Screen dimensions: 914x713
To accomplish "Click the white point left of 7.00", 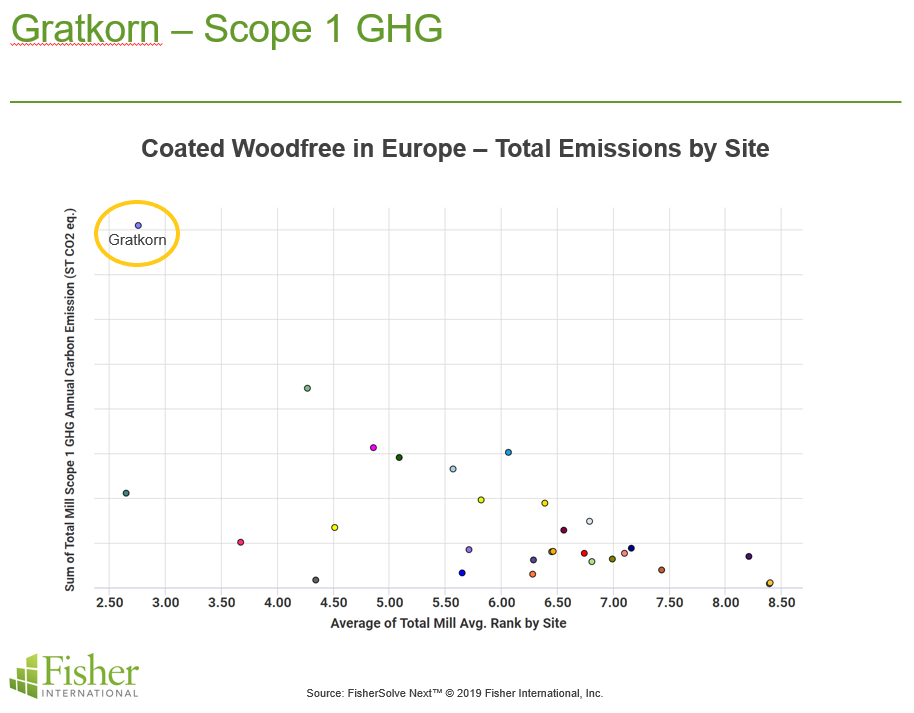I will (589, 521).
